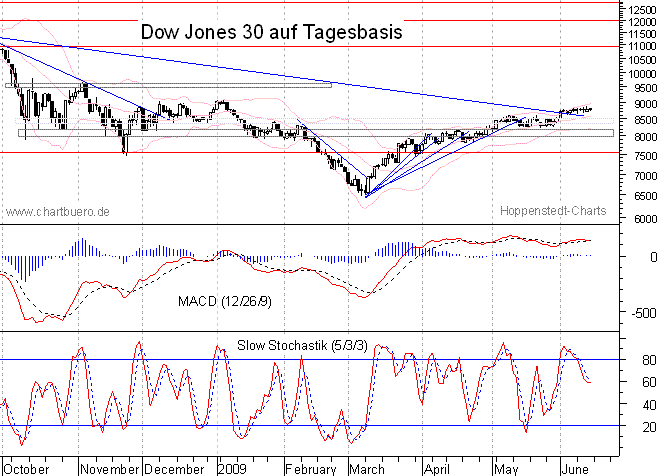Click the stochastic axis value 40
The height and width of the screenshot is (476, 660).
(x=649, y=405)
